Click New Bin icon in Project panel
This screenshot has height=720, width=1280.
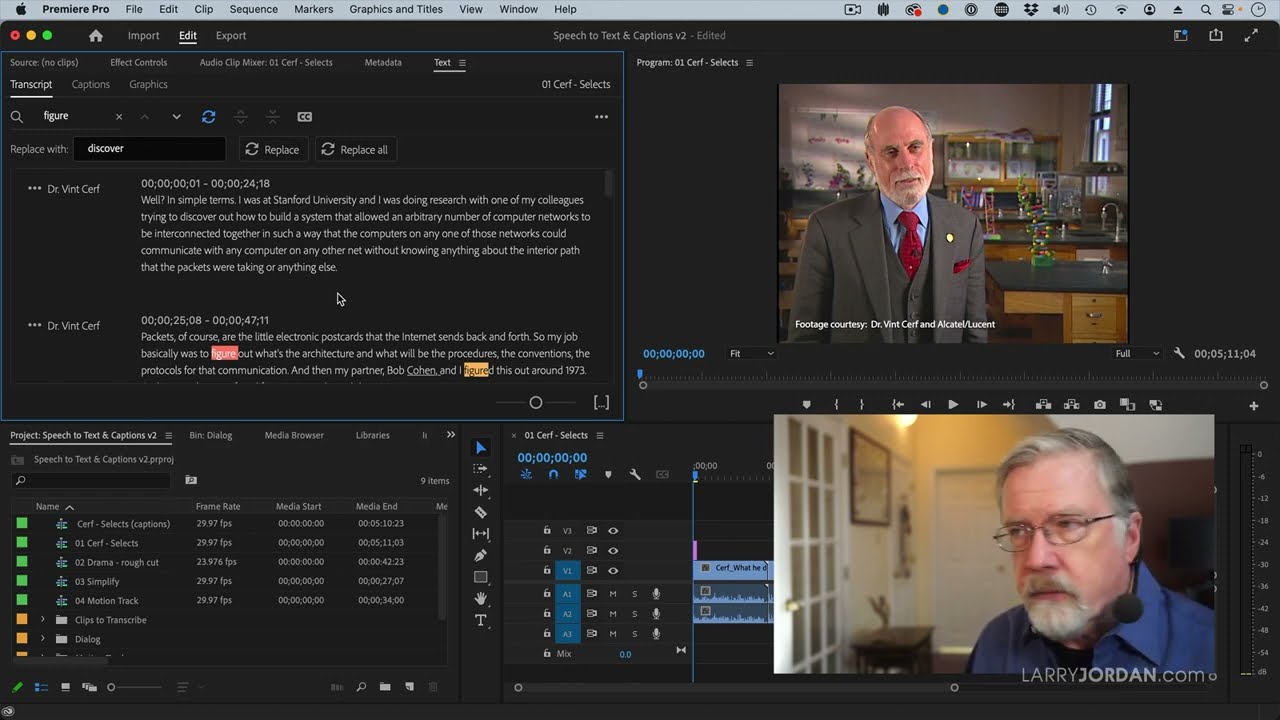385,687
